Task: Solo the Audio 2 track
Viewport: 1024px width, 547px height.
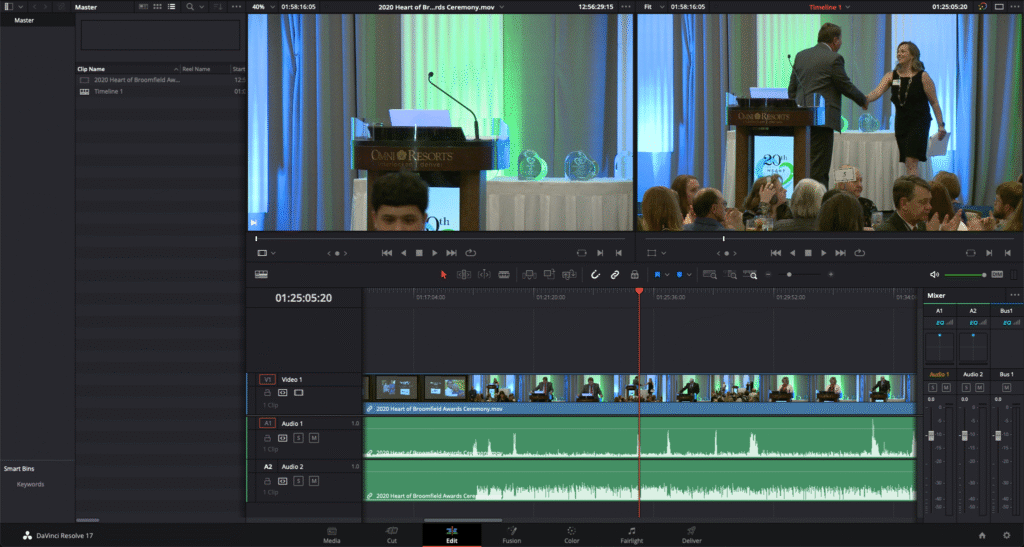Action: tap(298, 481)
